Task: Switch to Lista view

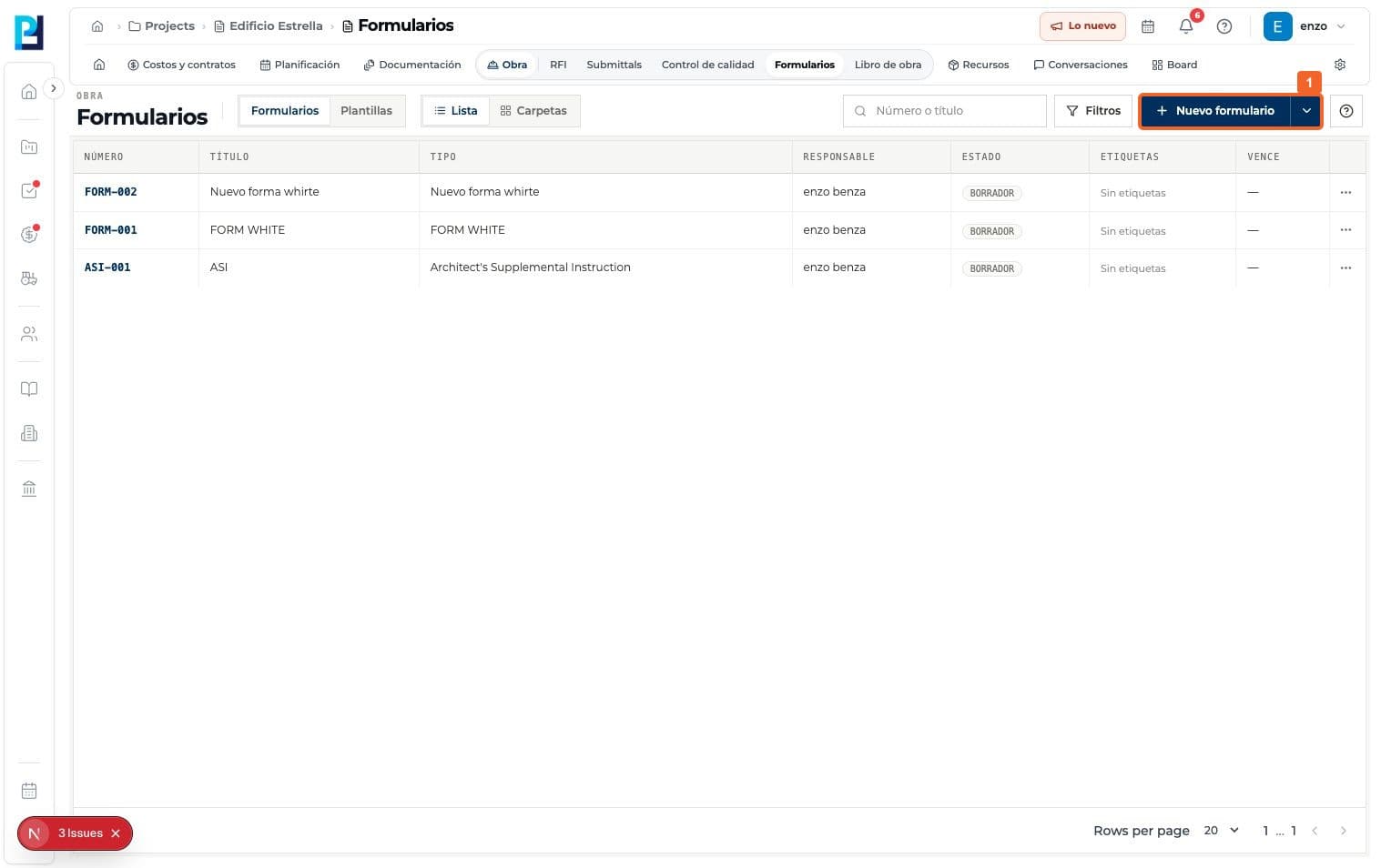Action: point(456,111)
